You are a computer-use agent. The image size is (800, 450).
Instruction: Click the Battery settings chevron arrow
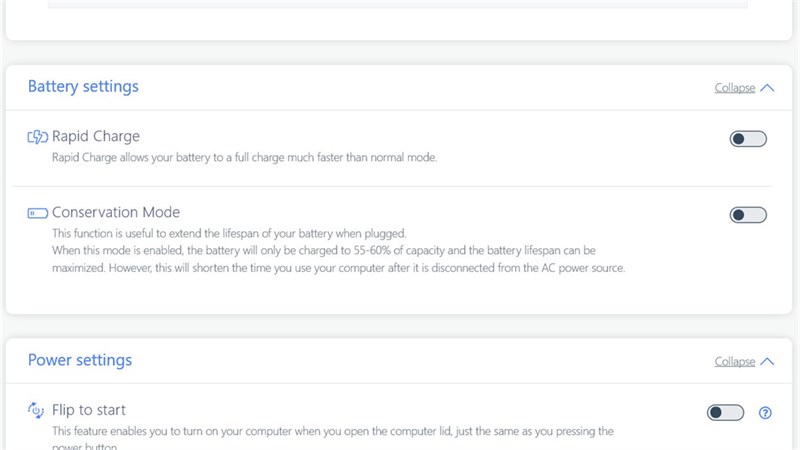[767, 88]
